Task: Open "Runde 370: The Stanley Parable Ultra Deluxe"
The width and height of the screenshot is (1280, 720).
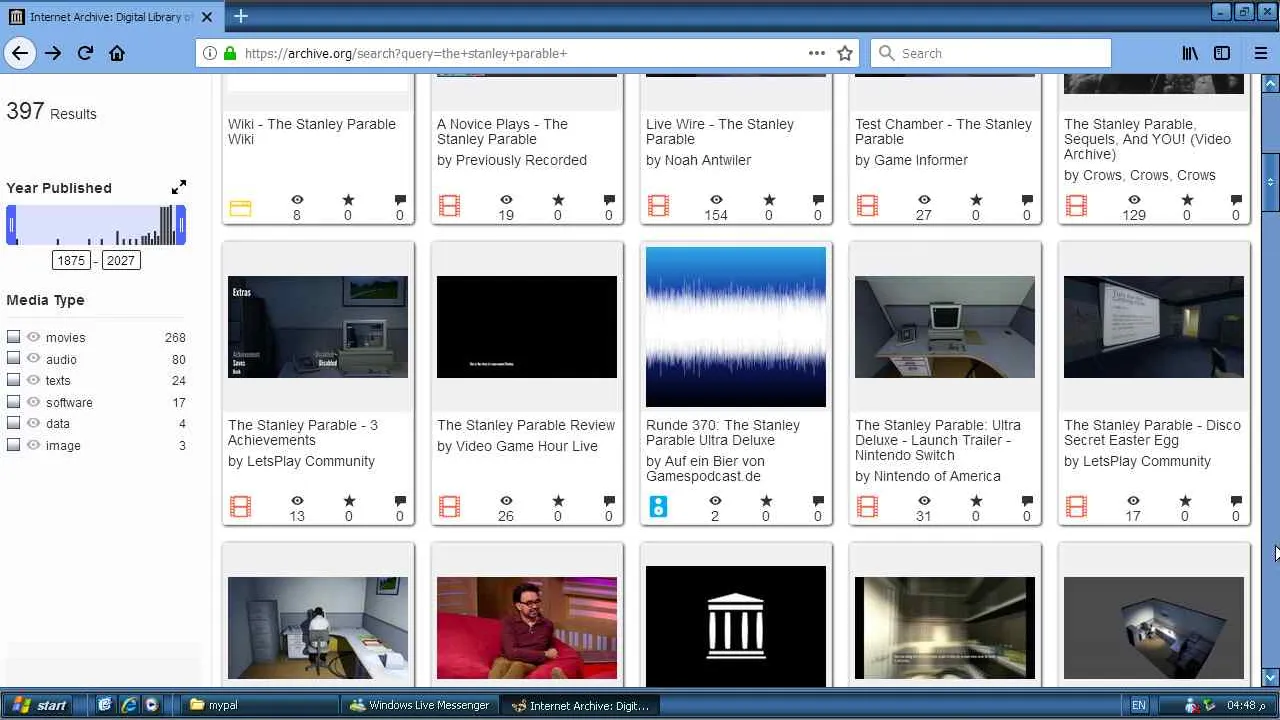Action: 723,432
